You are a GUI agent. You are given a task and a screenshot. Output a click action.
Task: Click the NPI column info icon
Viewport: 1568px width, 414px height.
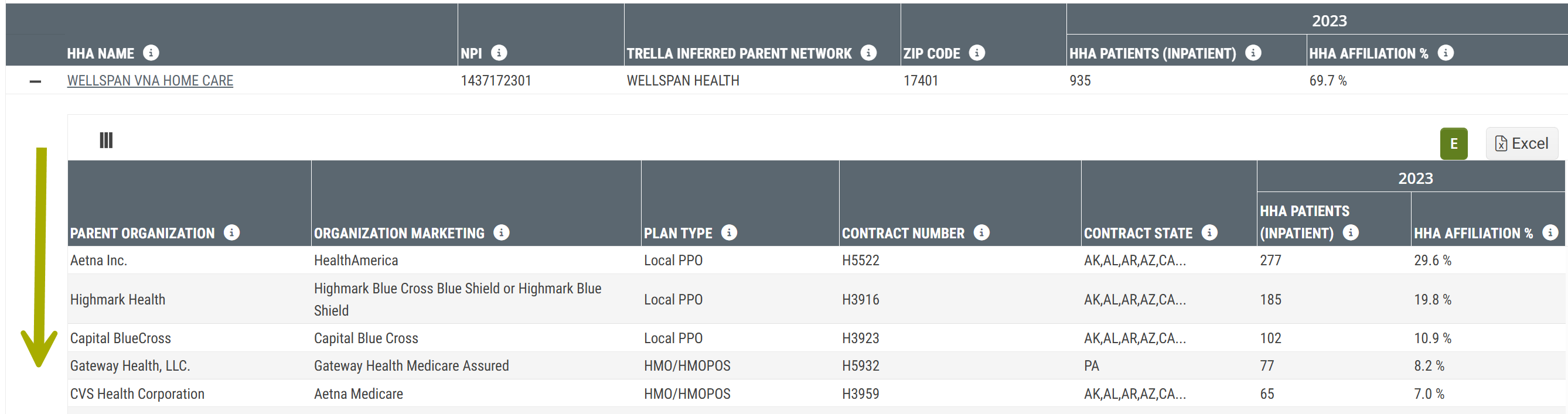click(499, 53)
